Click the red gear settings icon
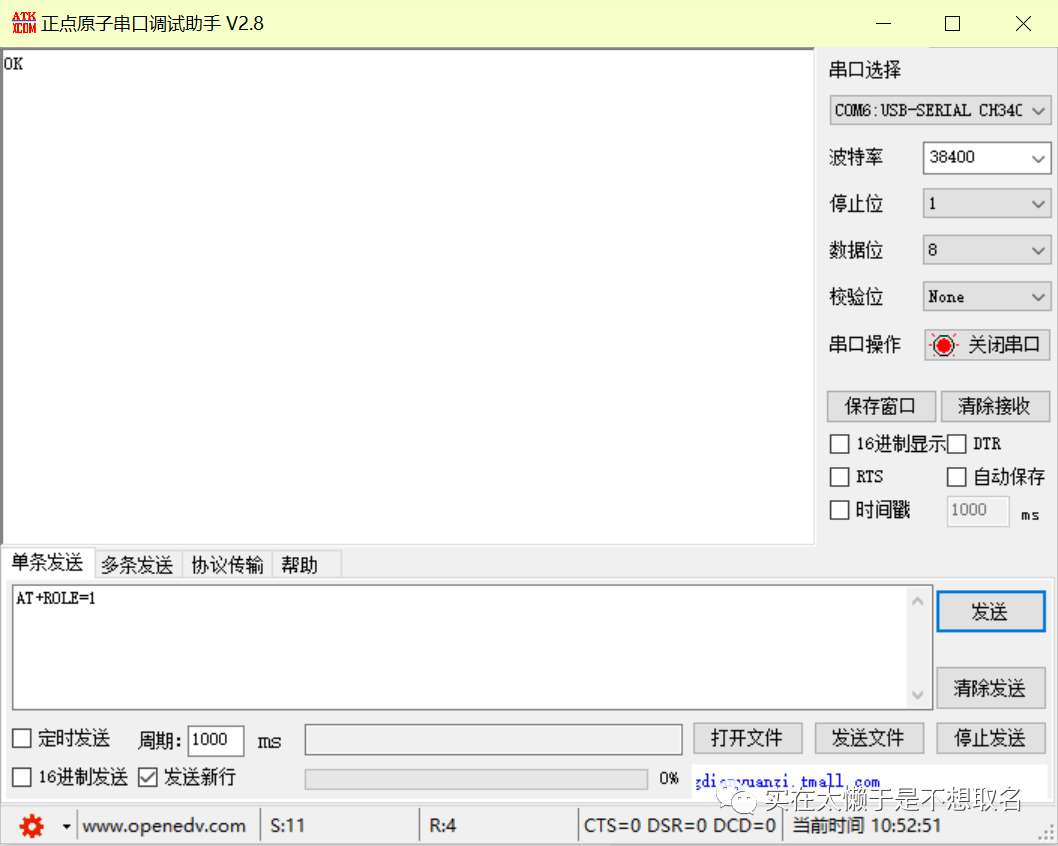This screenshot has width=1058, height=846. 32,825
